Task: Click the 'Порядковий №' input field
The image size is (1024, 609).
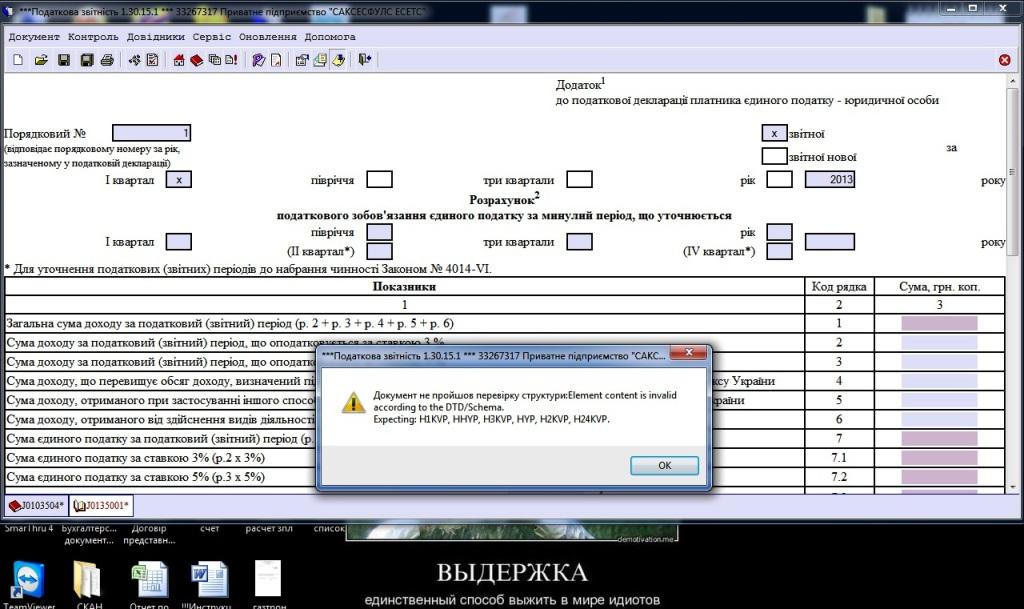Action: click(x=151, y=133)
